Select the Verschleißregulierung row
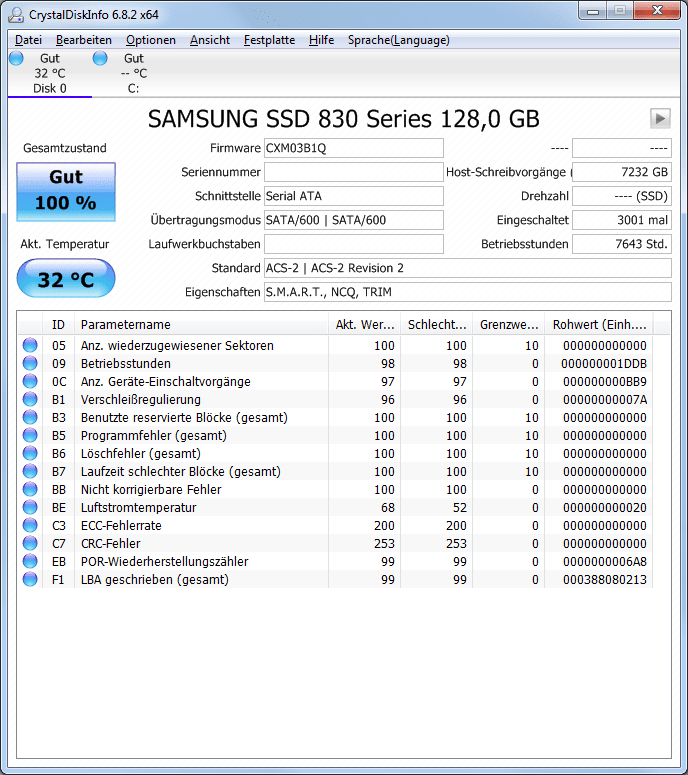The width and height of the screenshot is (688, 775). click(335, 399)
